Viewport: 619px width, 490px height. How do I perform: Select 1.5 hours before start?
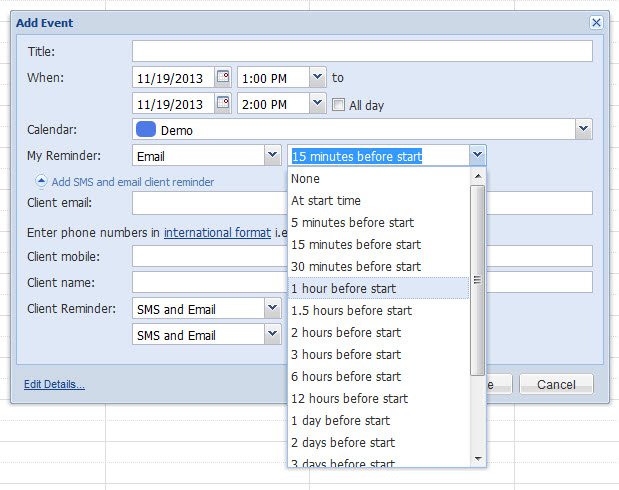(378, 310)
